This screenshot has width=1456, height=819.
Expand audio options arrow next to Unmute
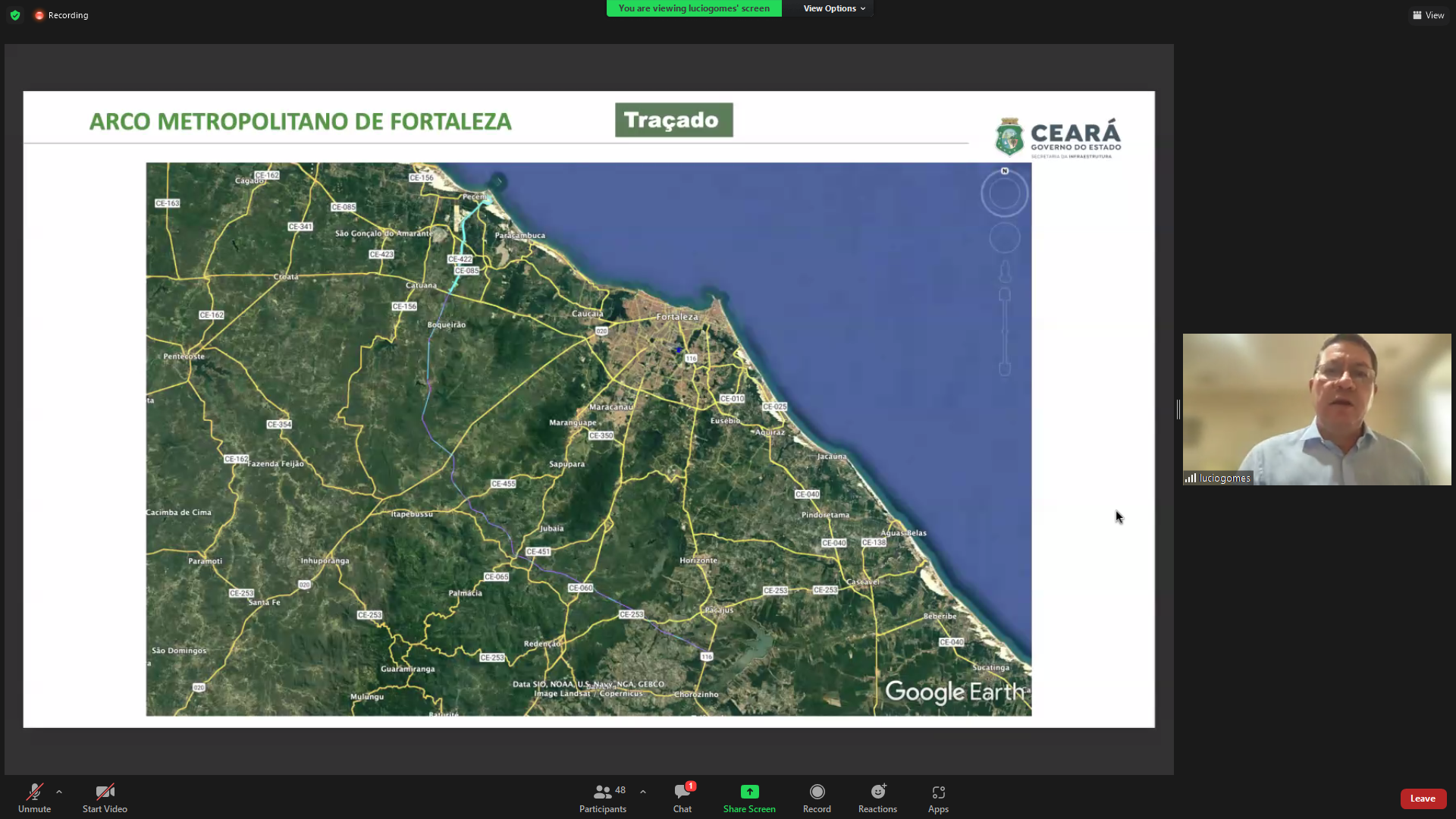59,792
